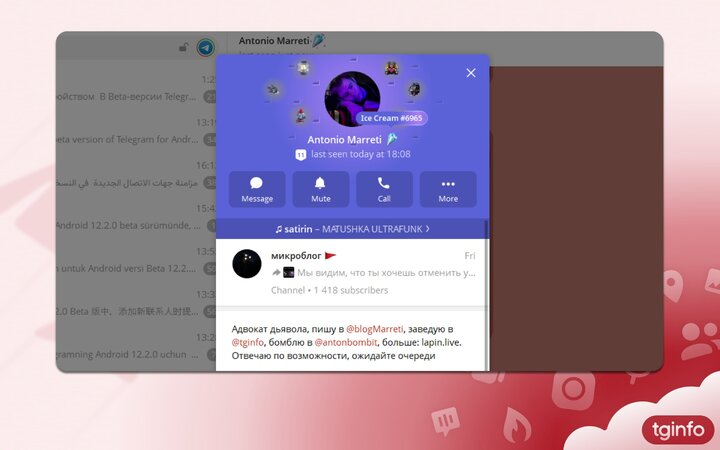The height and width of the screenshot is (450, 720).
Task: Click the Message button in the profile
Action: click(x=257, y=189)
